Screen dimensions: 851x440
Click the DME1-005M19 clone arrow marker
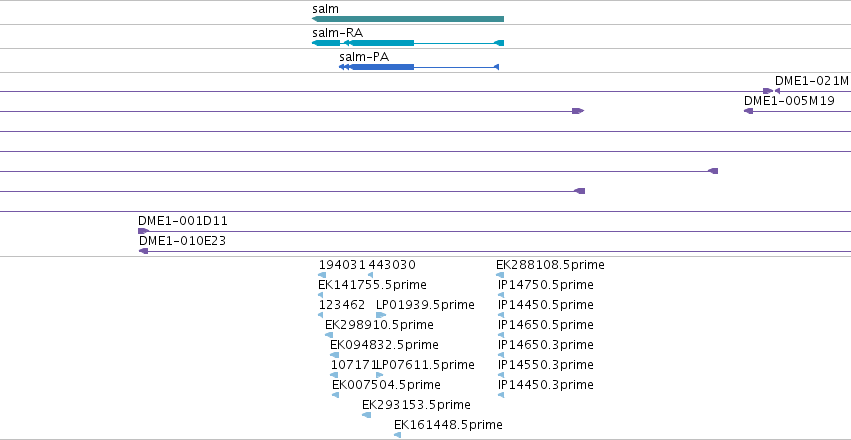[748, 111]
